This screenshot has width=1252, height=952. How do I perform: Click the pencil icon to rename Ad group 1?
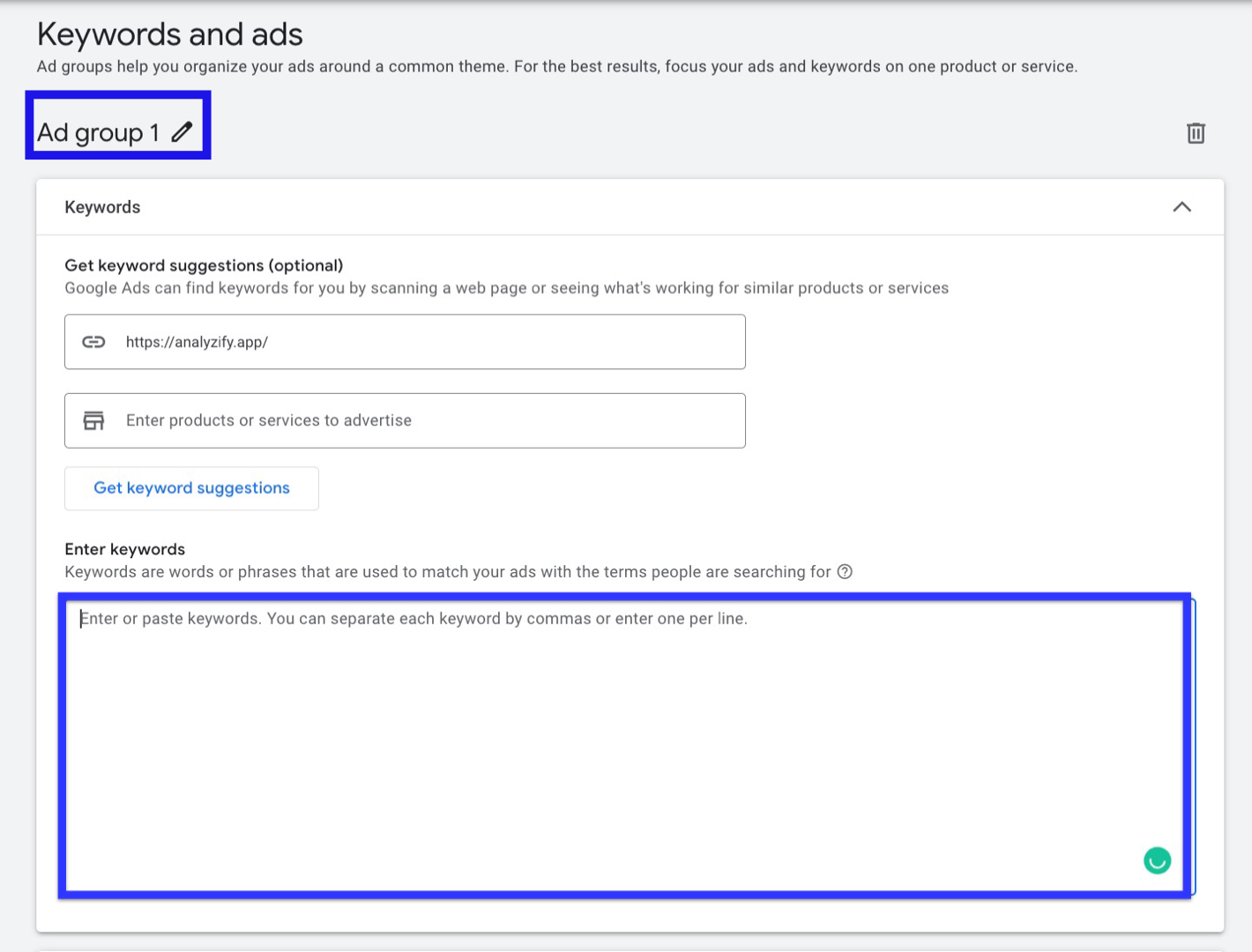point(182,132)
